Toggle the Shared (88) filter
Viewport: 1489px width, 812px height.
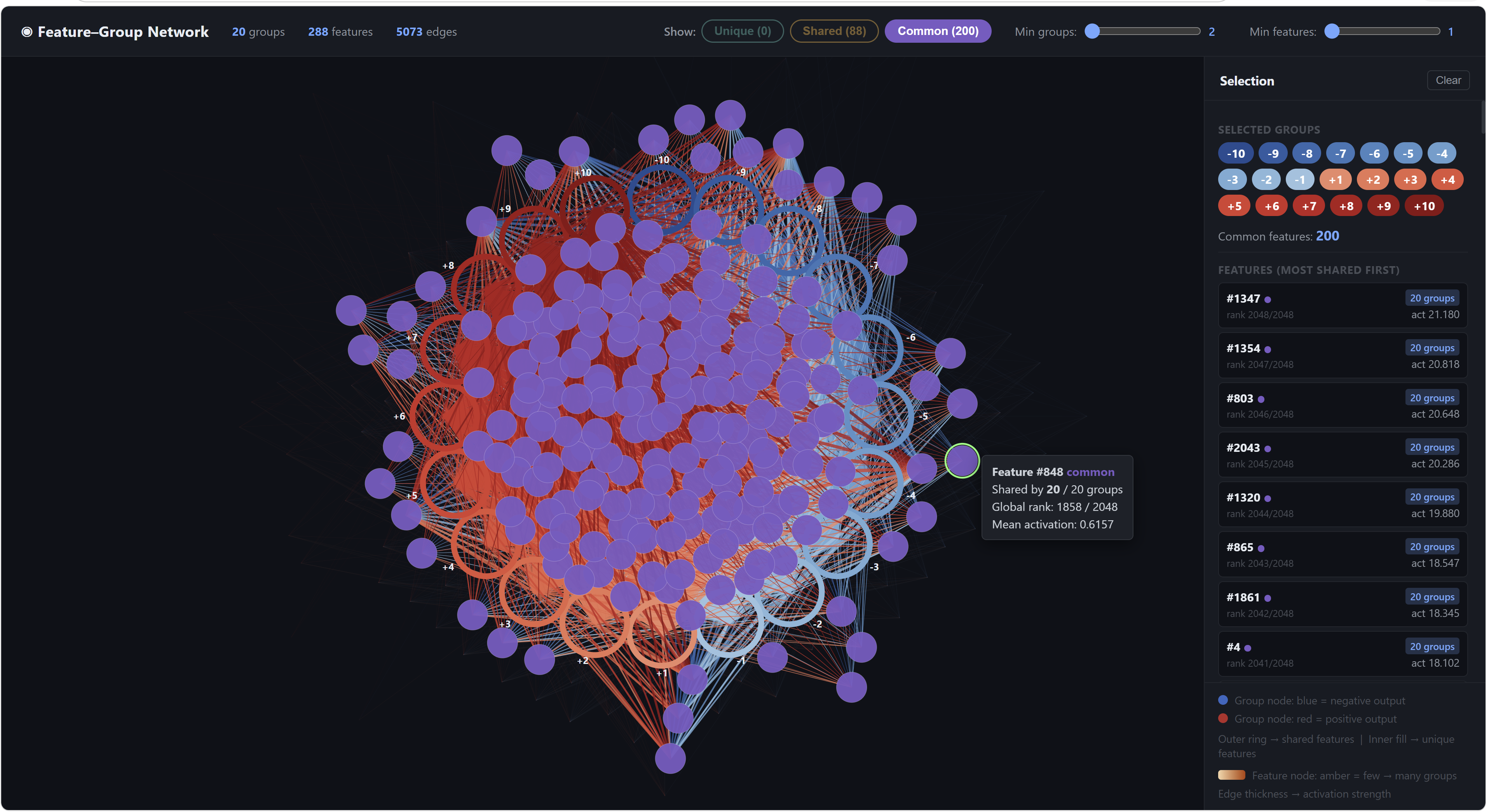pos(833,31)
